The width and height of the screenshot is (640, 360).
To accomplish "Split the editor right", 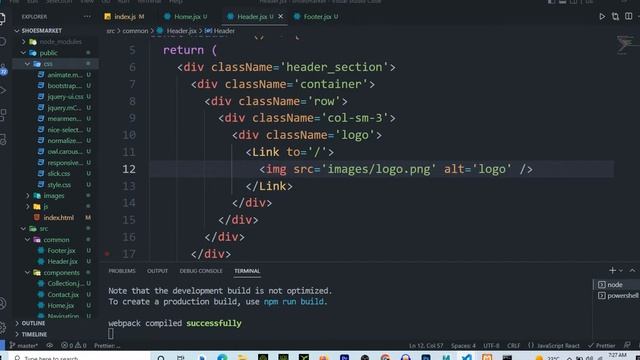I will (629, 17).
